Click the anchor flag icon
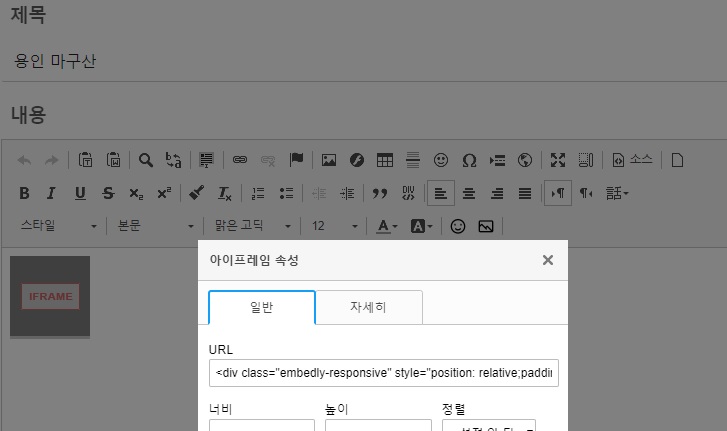Screen dimensions: 727x431 296,160
